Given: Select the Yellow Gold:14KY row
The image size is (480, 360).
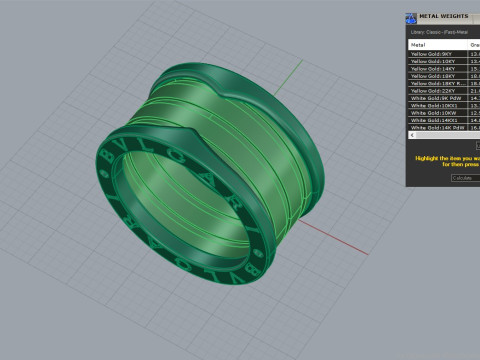Looking at the screenshot, I should coord(444,68).
